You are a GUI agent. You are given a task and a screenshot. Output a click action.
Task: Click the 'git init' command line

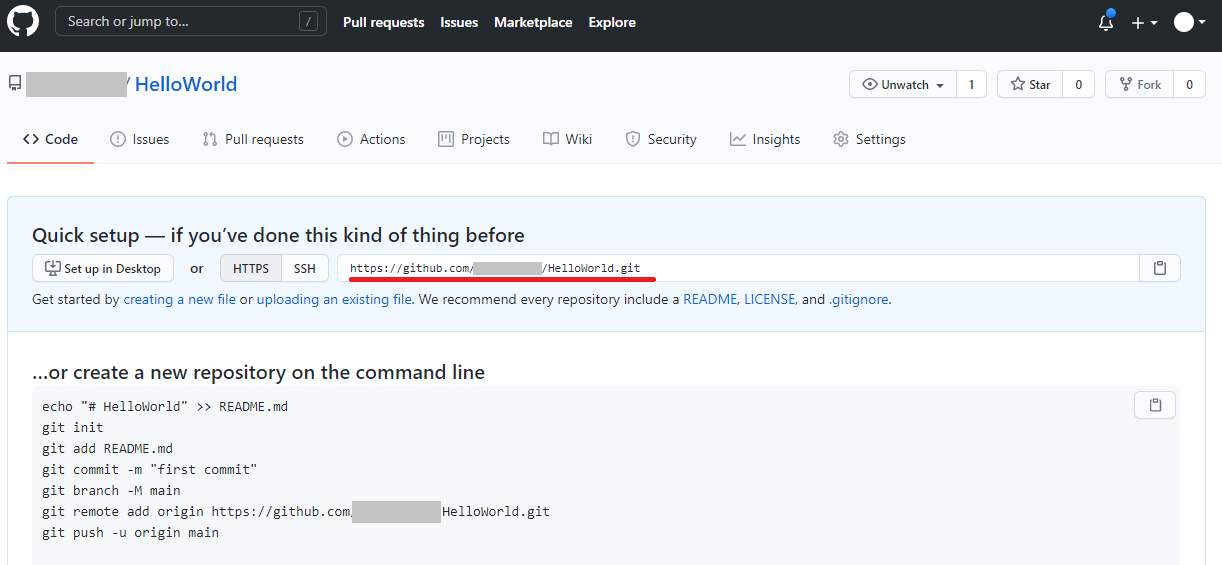click(x=73, y=427)
